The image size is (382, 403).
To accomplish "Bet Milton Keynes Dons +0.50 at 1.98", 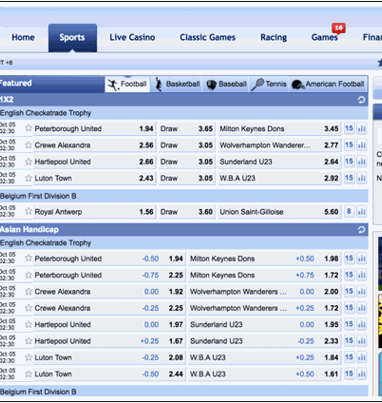I will [265, 258].
